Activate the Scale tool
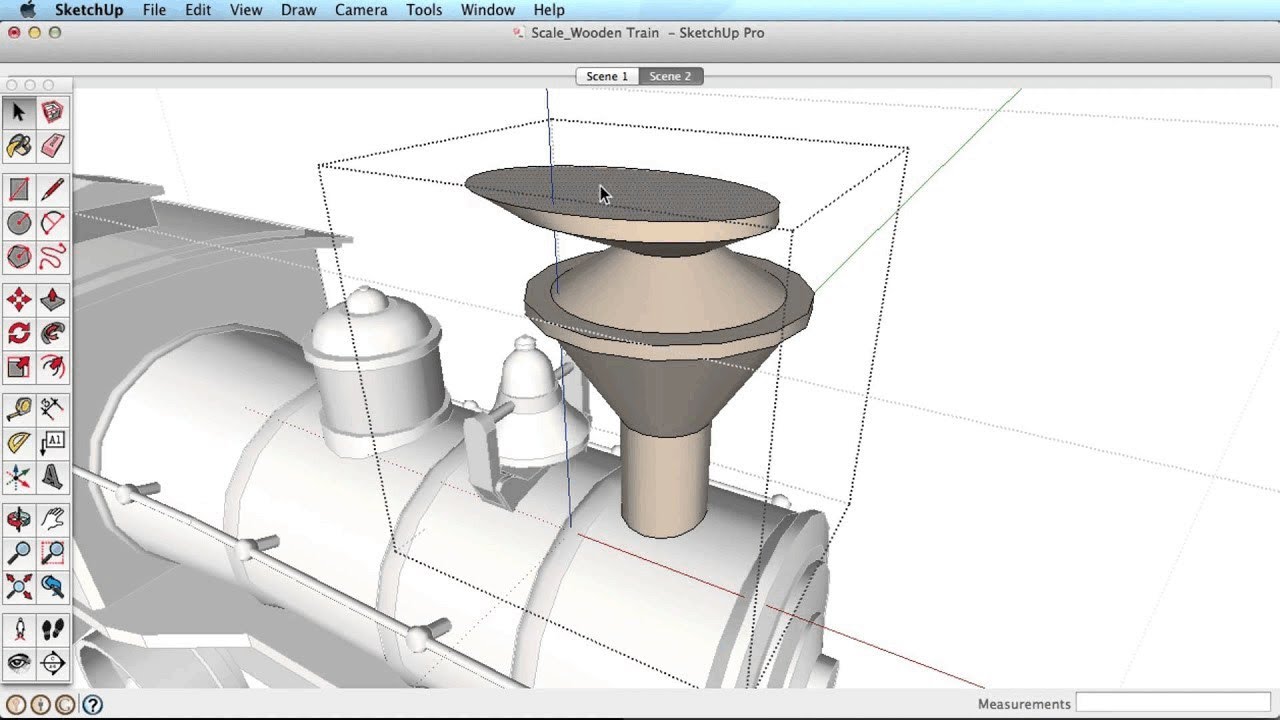This screenshot has height=720, width=1280. pyautogui.click(x=19, y=366)
